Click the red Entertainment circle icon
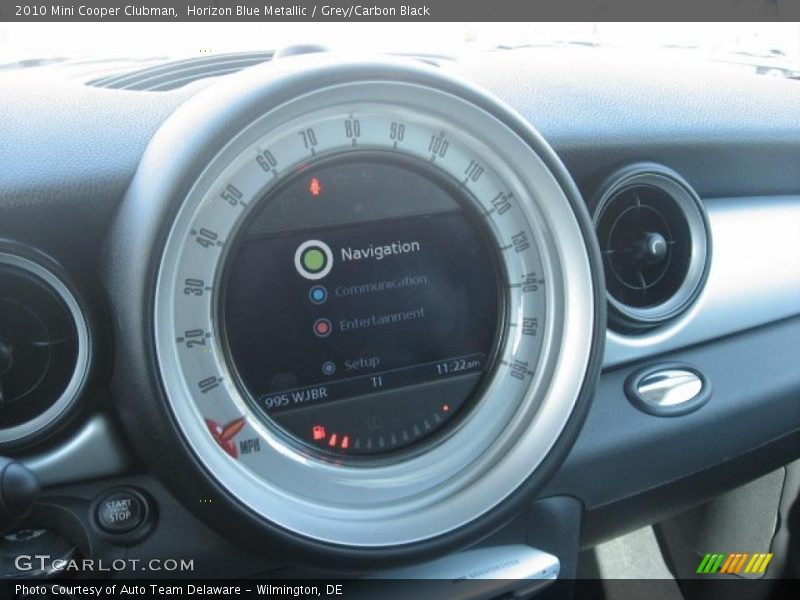Image resolution: width=800 pixels, height=600 pixels. pyautogui.click(x=322, y=327)
